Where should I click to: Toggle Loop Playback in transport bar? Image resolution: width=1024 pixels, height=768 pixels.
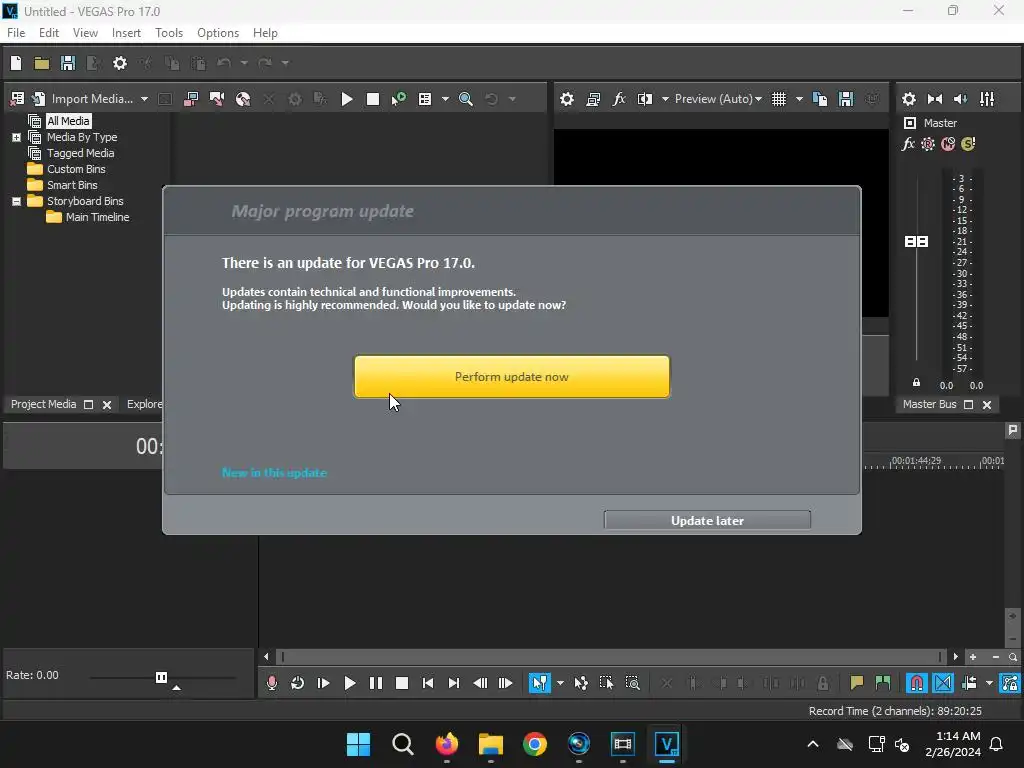coord(297,683)
